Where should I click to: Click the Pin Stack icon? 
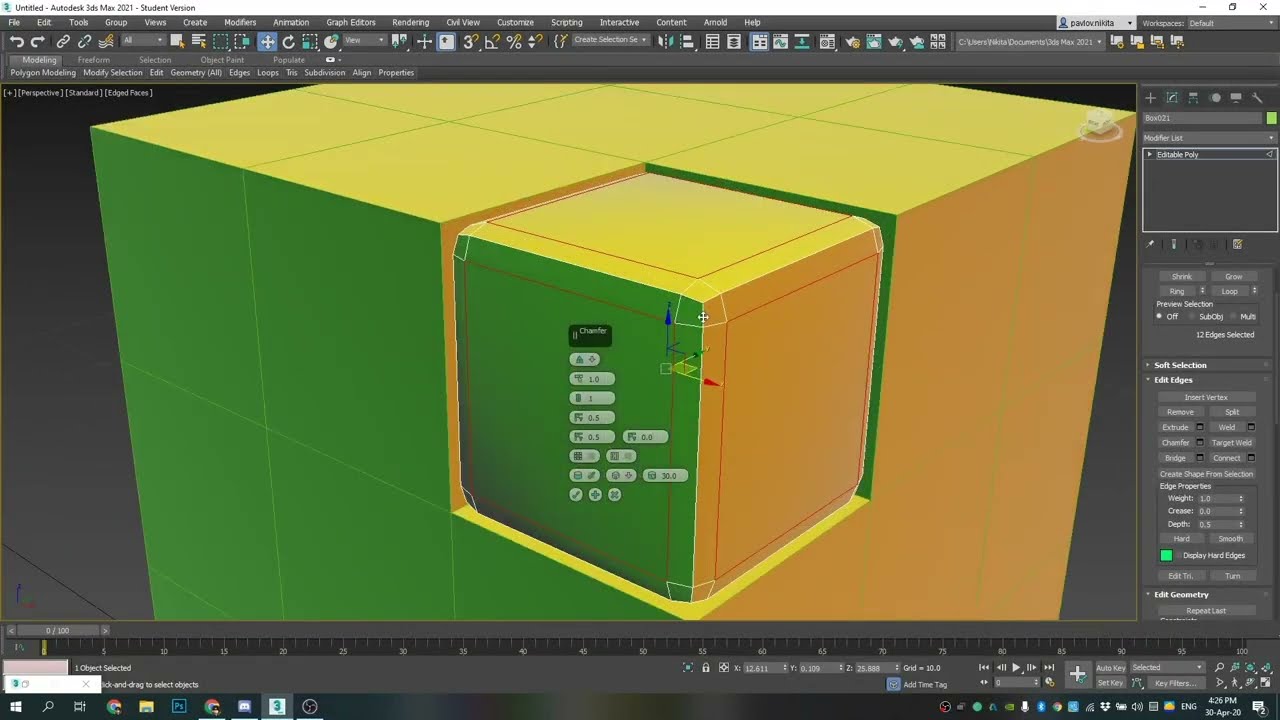click(x=1150, y=244)
